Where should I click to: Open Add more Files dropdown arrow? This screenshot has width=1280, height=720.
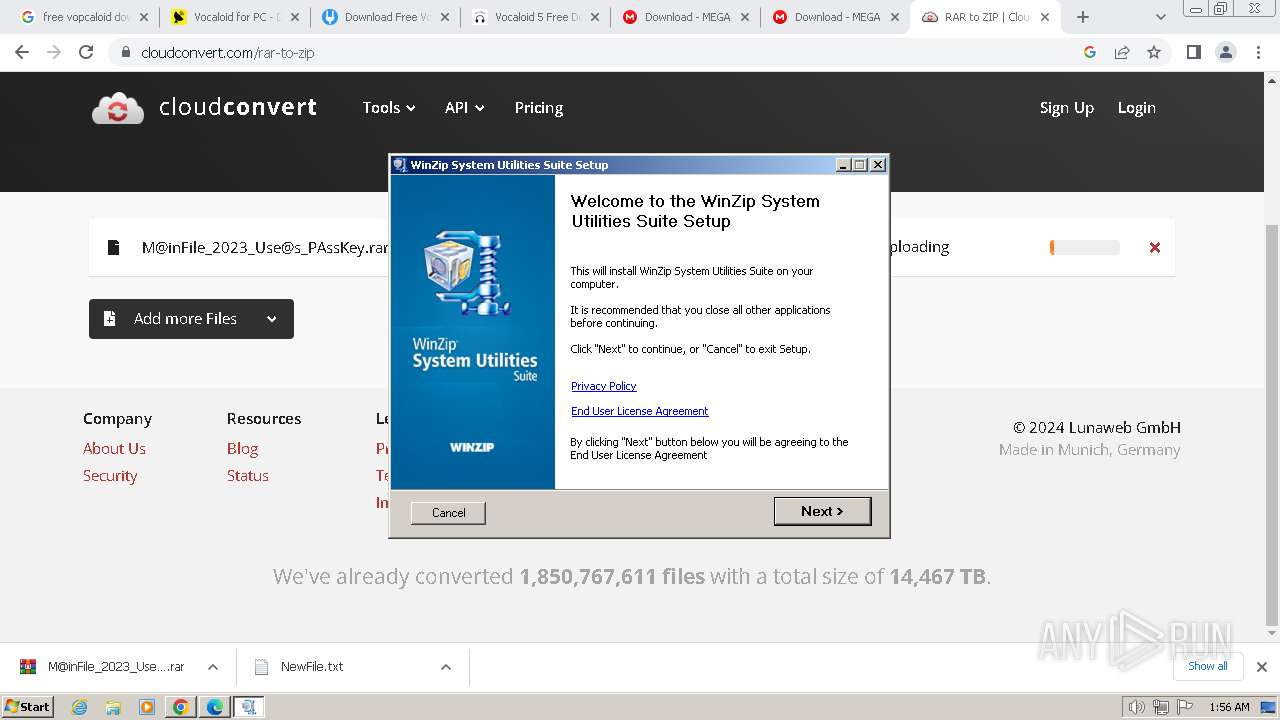coord(271,319)
